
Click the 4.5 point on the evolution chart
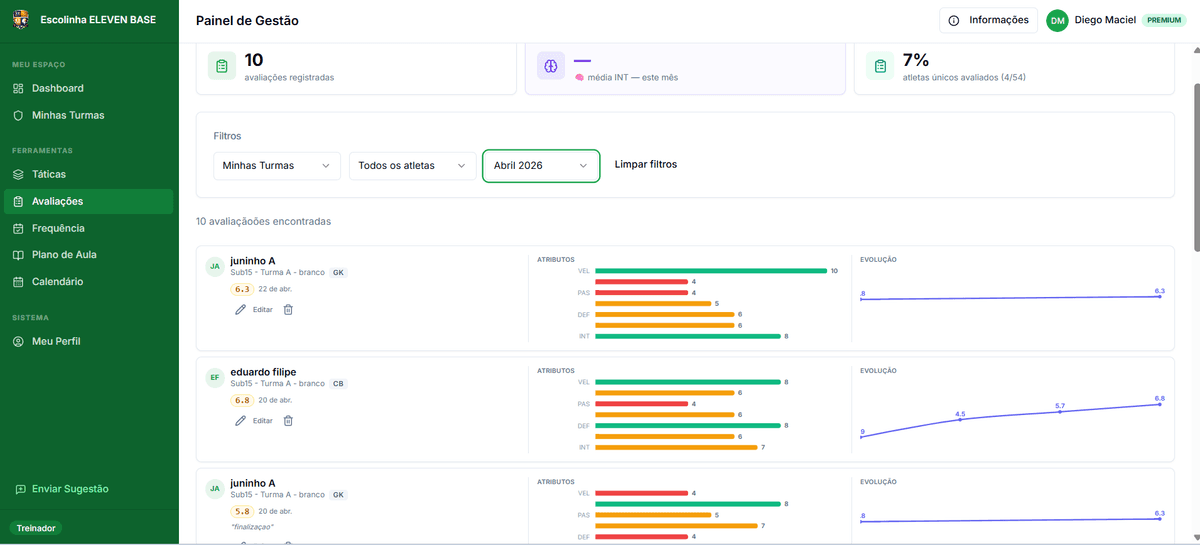coord(960,418)
